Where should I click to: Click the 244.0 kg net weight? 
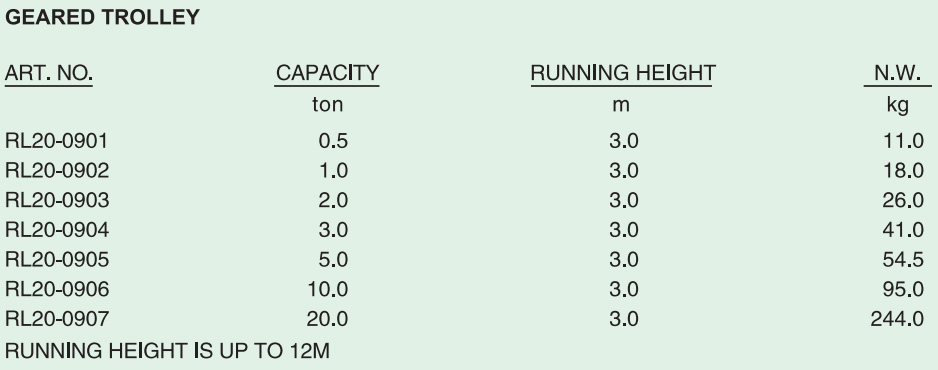(897, 319)
